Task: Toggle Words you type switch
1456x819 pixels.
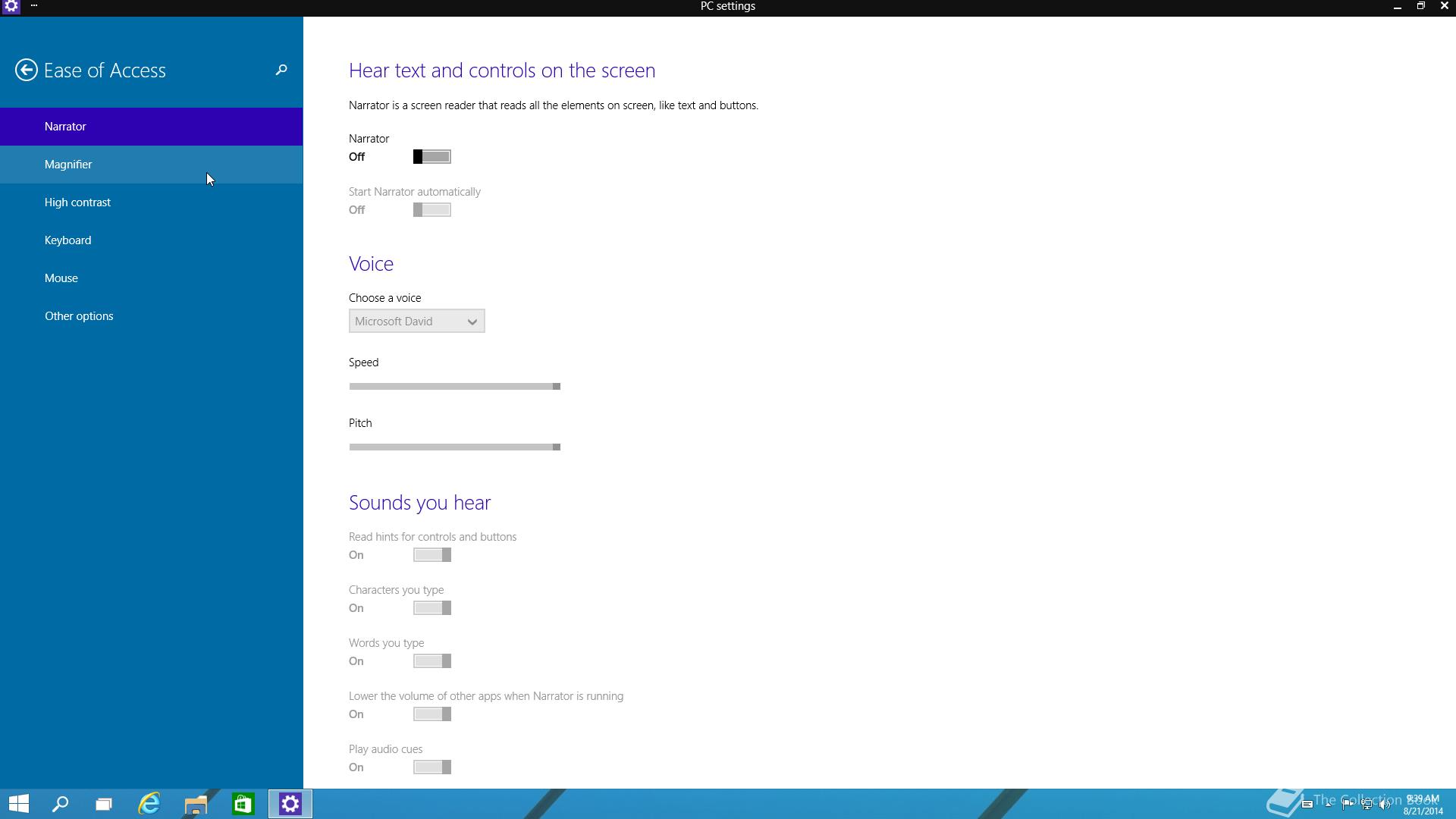Action: click(431, 661)
